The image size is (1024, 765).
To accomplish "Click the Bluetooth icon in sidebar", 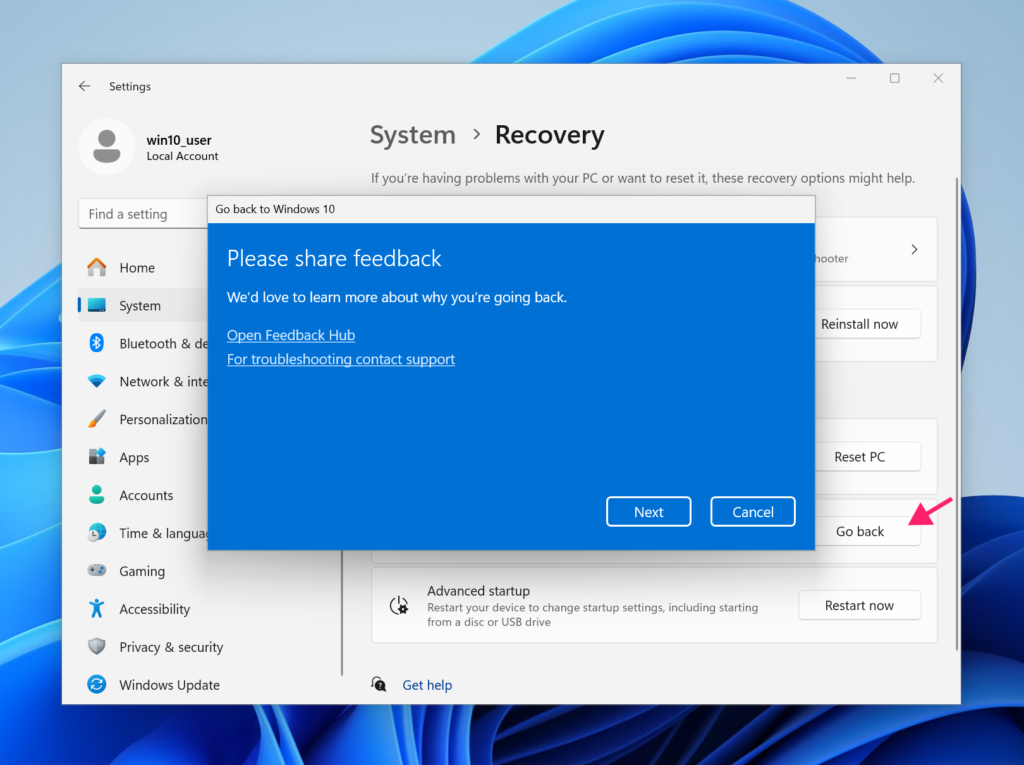I will pyautogui.click(x=97, y=343).
